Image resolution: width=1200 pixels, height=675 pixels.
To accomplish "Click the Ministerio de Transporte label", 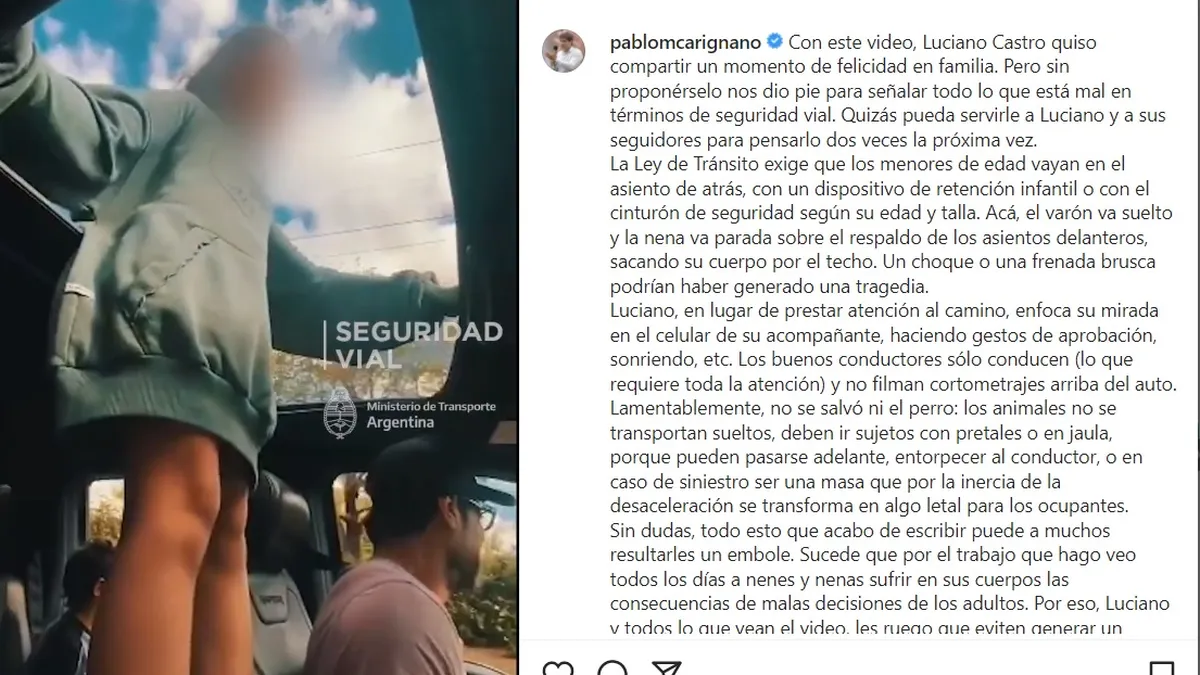I will coord(431,406).
